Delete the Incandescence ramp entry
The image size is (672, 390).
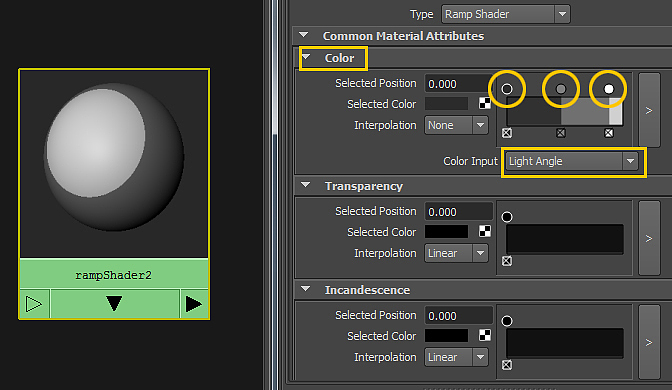(507, 365)
